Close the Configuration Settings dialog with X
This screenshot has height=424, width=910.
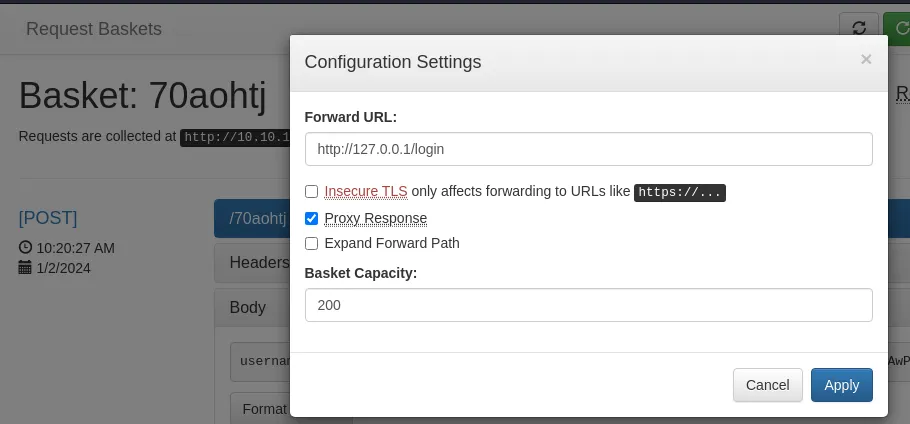[866, 59]
